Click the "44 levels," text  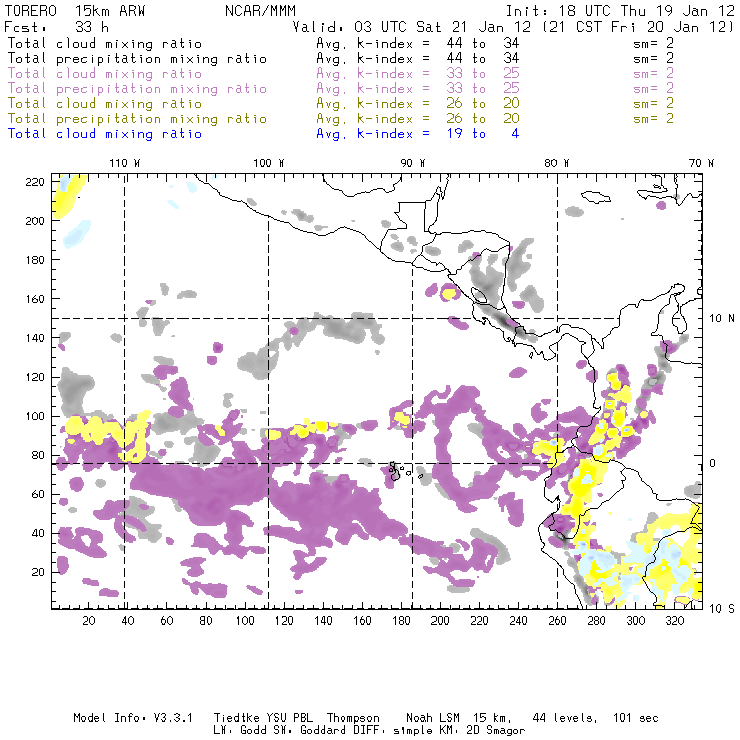click(x=565, y=718)
